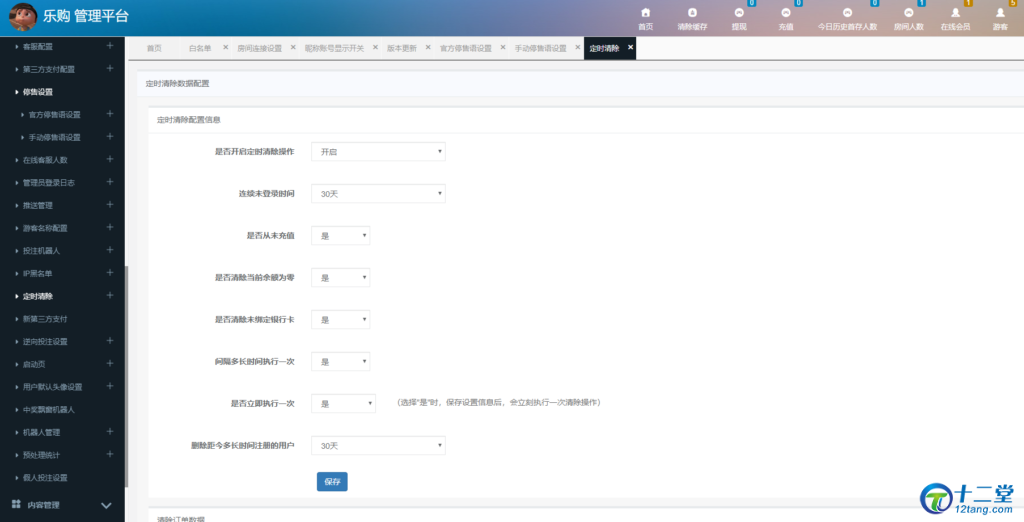Click the 清除缓存 clear cache icon
Viewport: 1024px width, 522px height.
tap(692, 12)
